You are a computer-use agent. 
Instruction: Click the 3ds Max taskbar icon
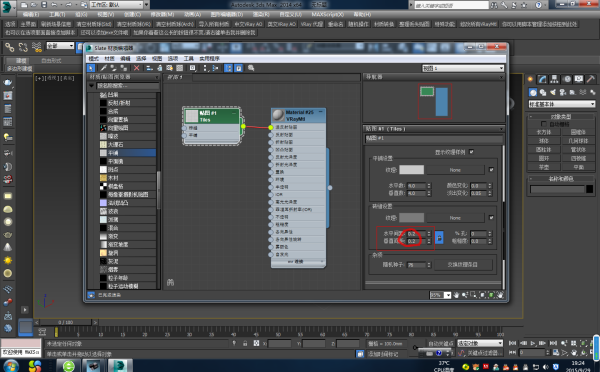click(x=120, y=366)
